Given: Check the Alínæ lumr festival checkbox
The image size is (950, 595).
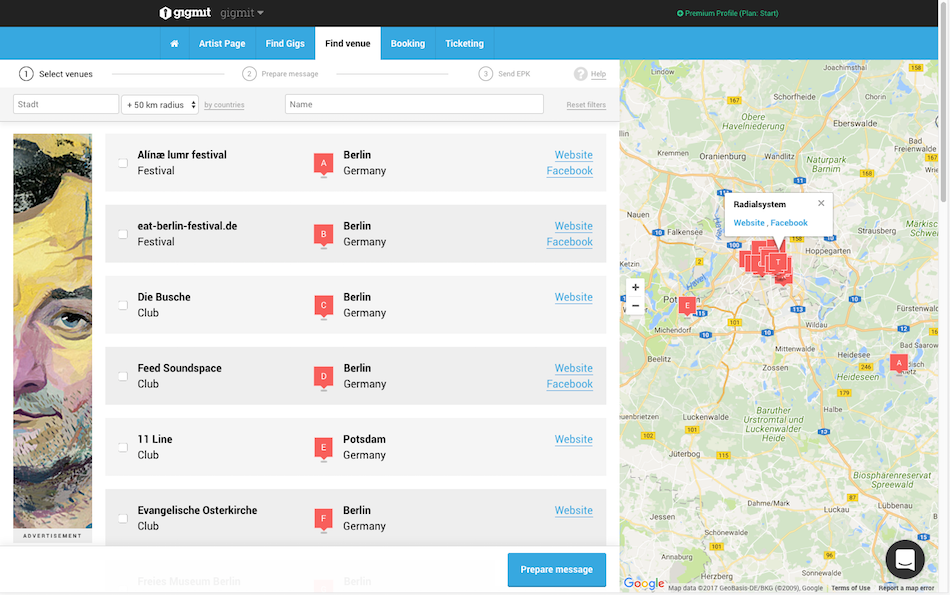Looking at the screenshot, I should 123,163.
